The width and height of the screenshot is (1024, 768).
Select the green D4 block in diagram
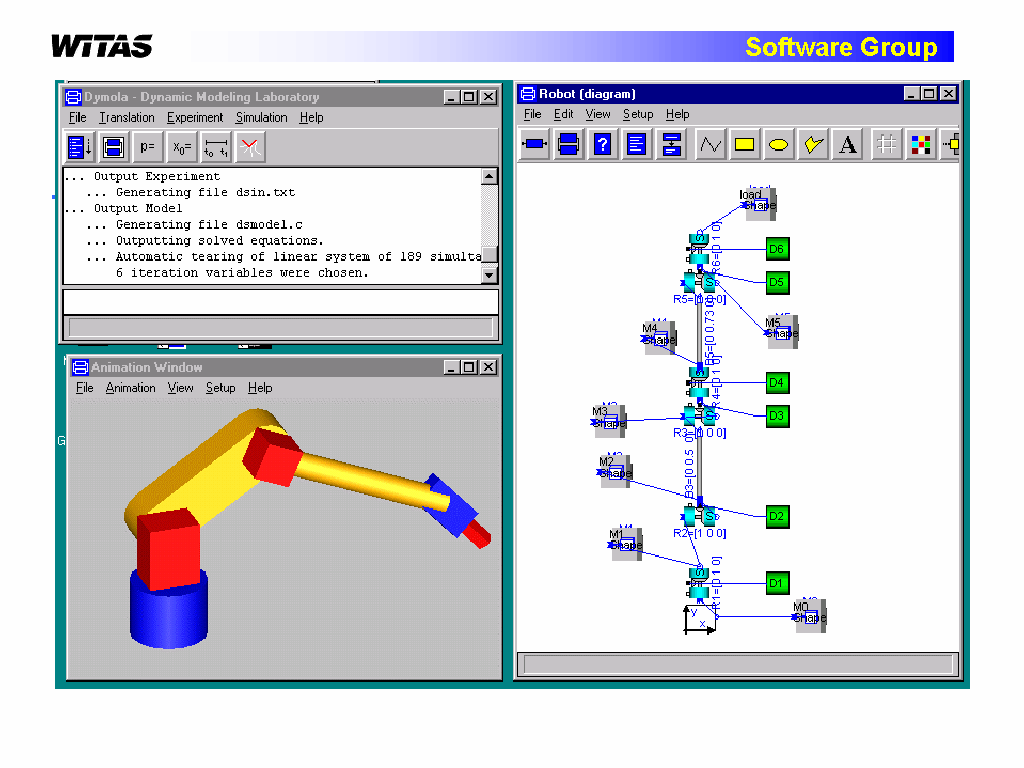[777, 383]
